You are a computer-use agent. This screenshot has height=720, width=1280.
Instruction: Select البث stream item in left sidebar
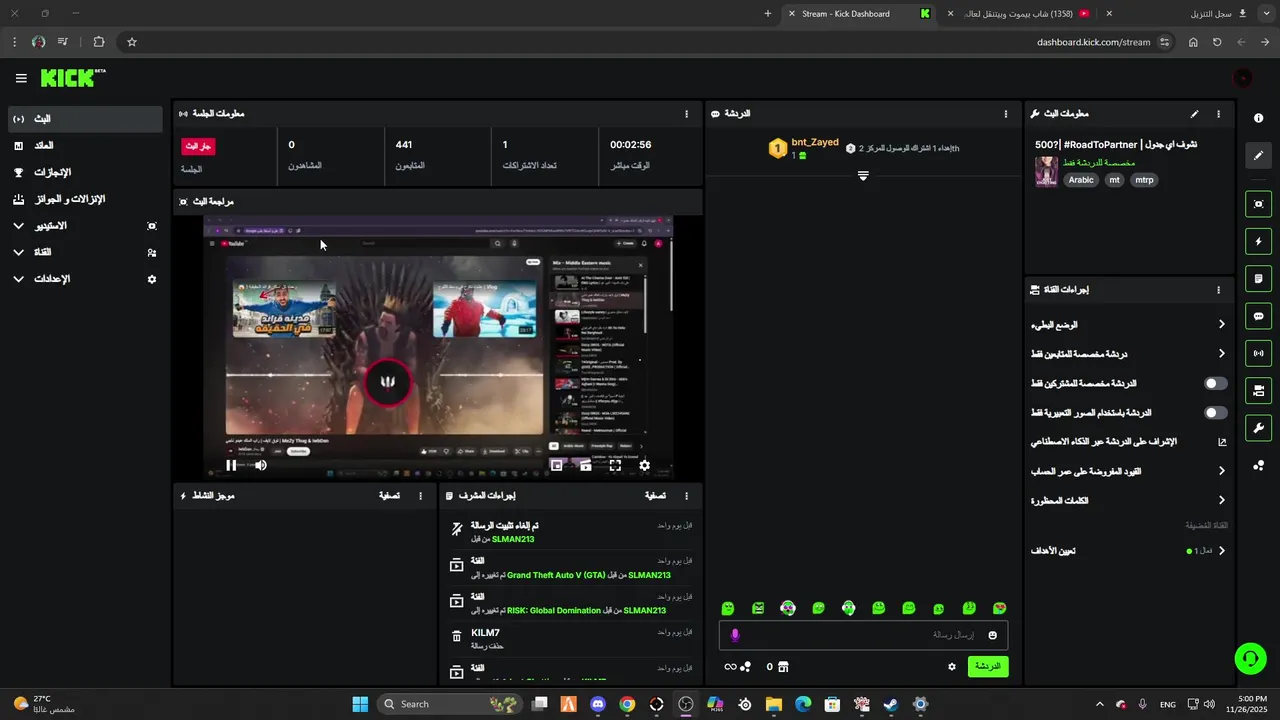84,119
